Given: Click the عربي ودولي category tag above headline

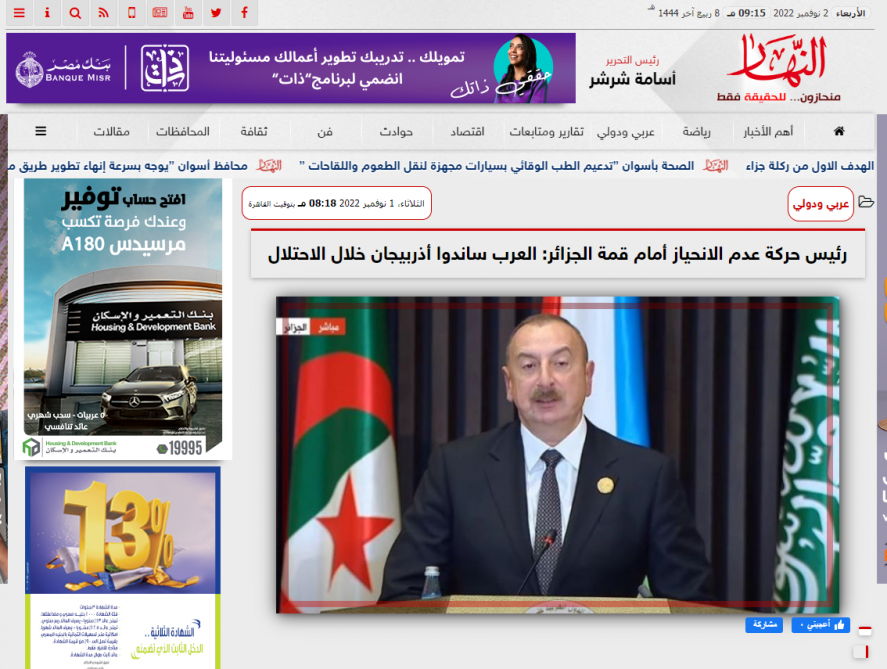Looking at the screenshot, I should pyautogui.click(x=820, y=204).
